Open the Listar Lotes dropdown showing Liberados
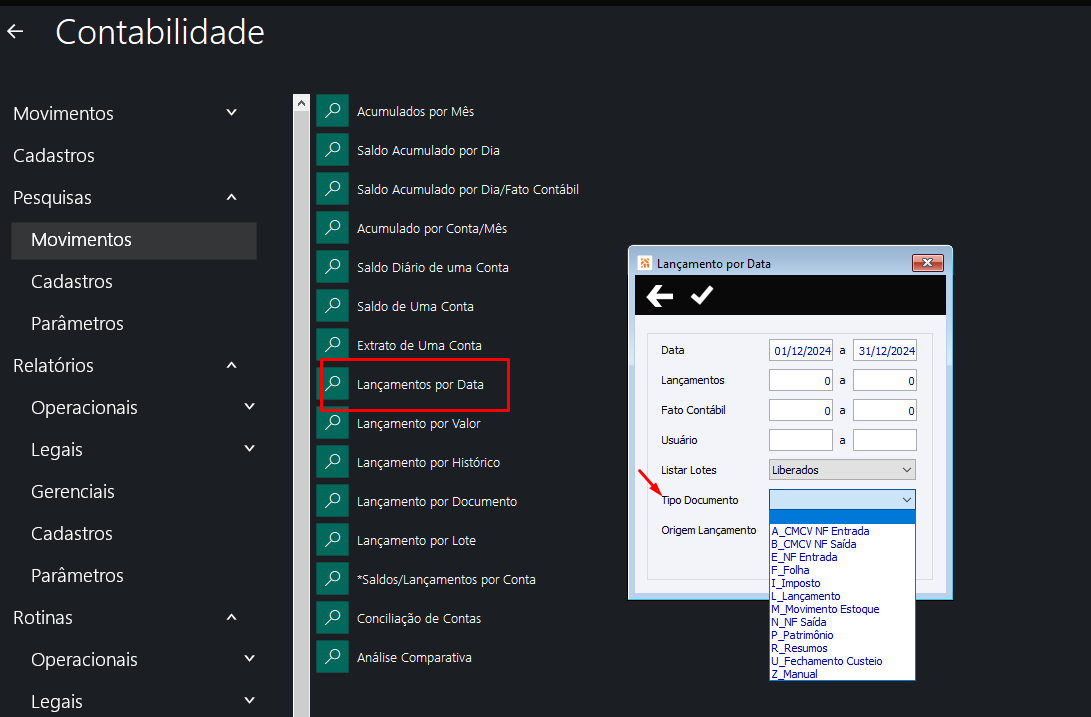The width and height of the screenshot is (1091, 717). (x=842, y=470)
